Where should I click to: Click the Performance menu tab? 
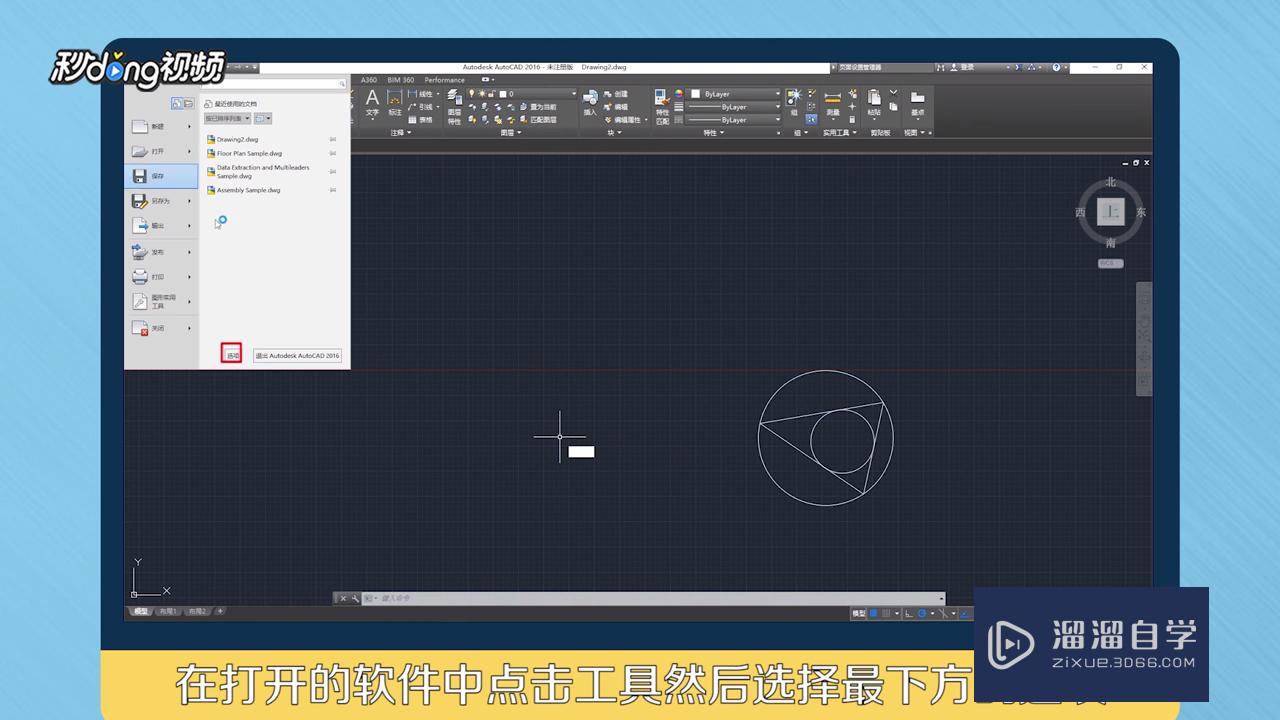point(443,80)
